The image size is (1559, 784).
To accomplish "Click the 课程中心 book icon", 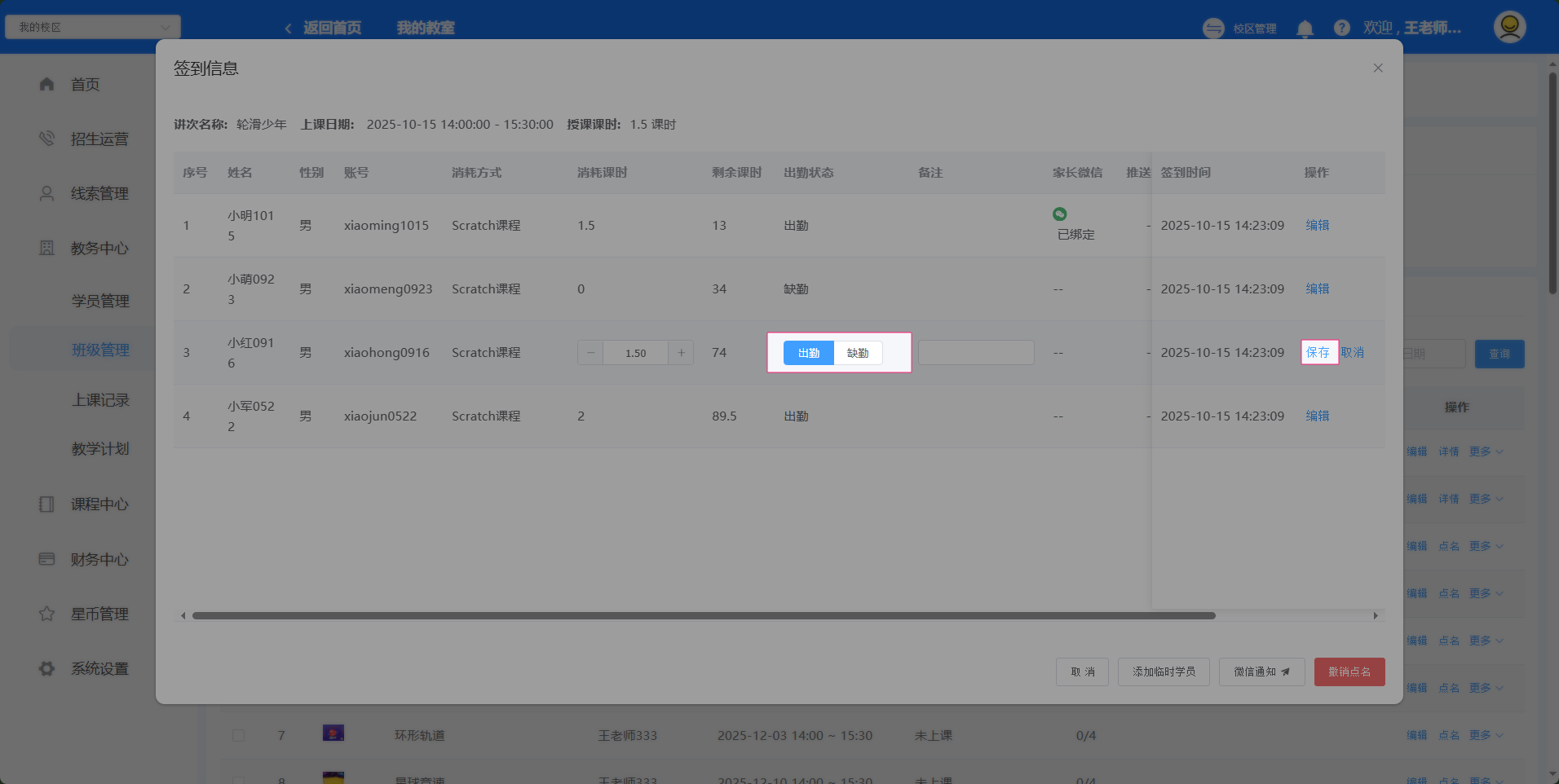I will (46, 504).
